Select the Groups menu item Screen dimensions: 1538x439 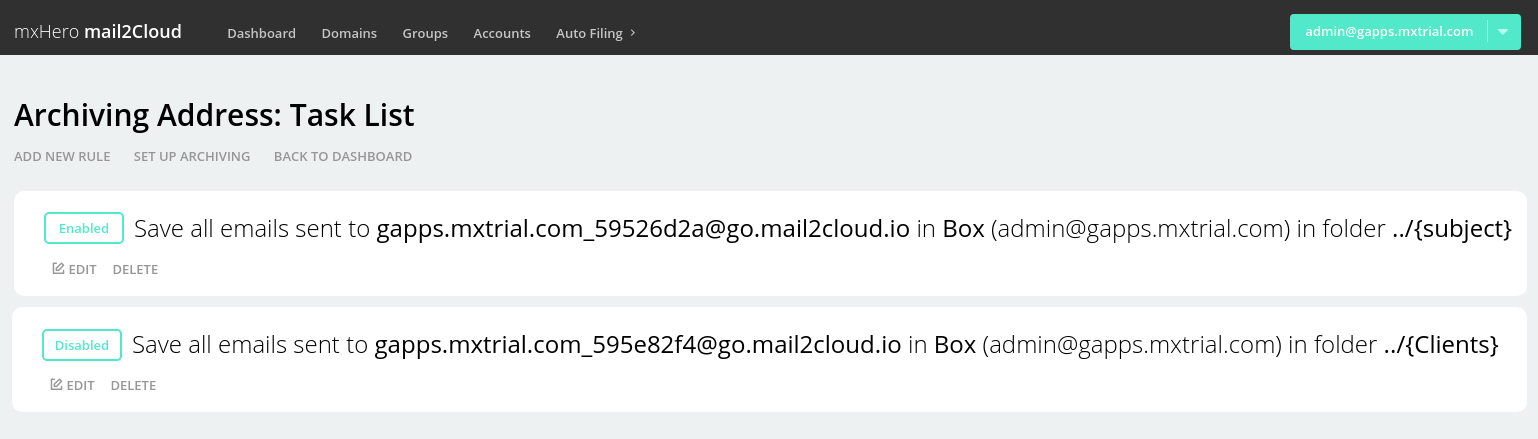[x=425, y=33]
